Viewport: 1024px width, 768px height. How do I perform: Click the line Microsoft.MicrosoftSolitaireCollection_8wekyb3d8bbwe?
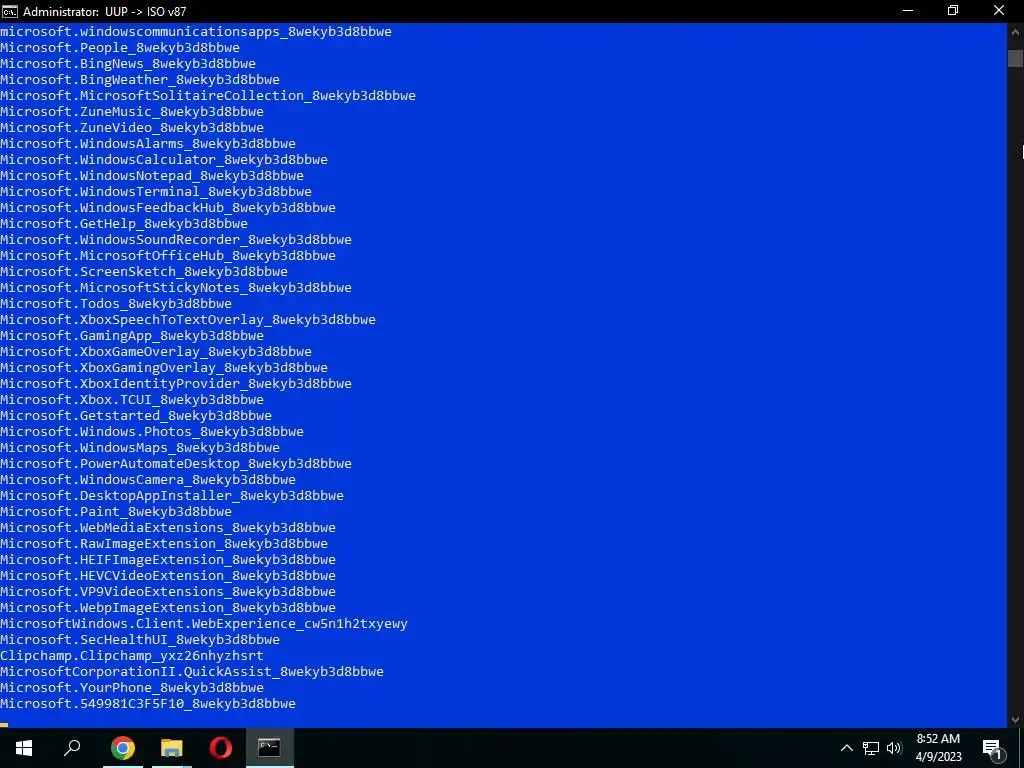[208, 96]
